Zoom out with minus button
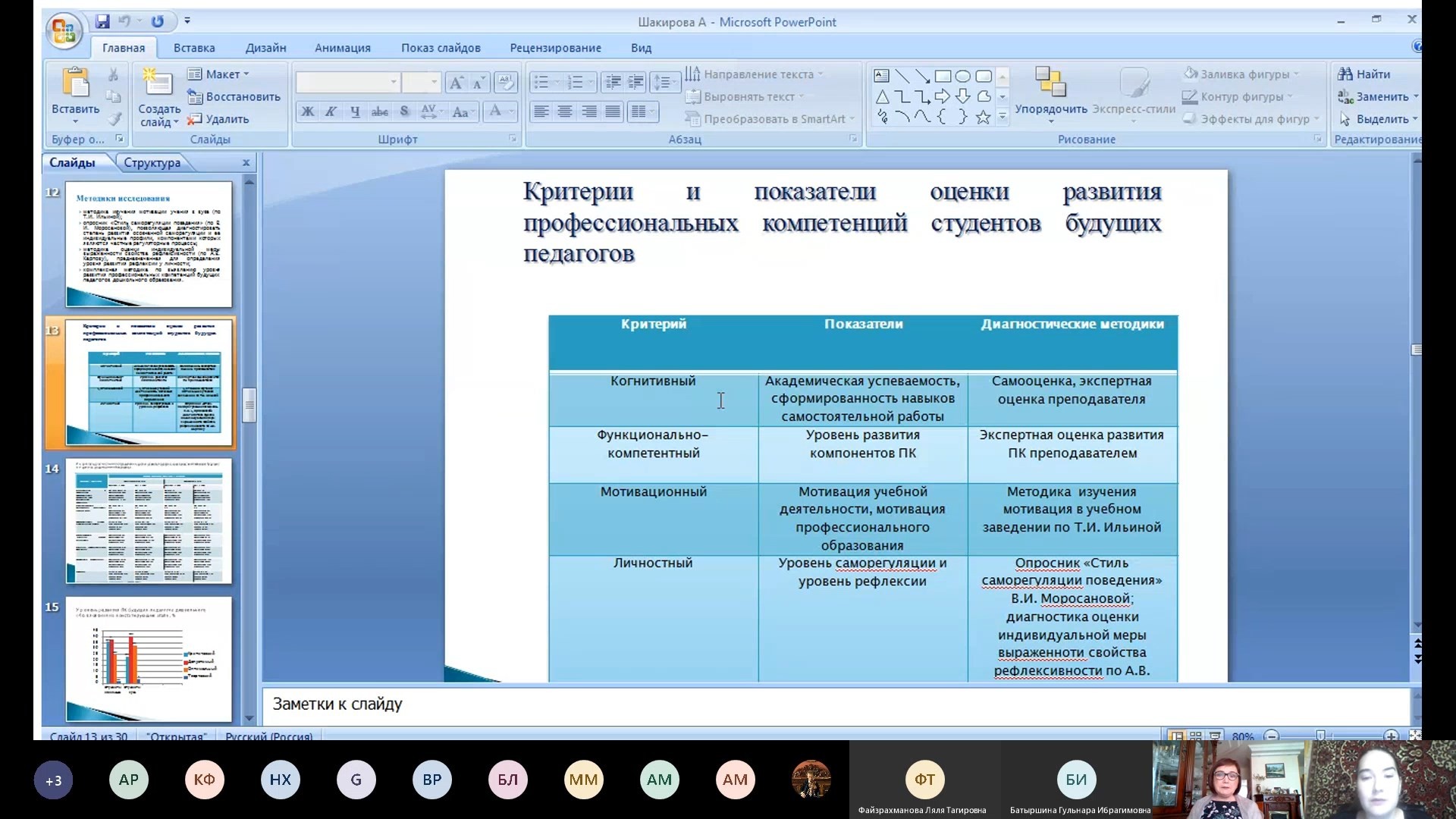 (1272, 736)
